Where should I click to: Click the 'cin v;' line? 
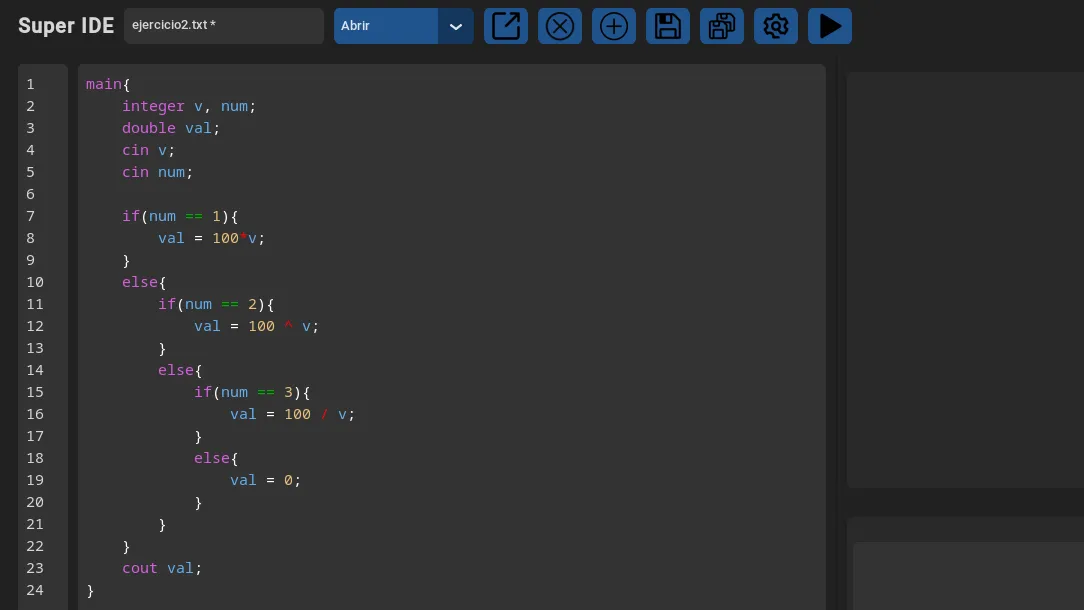(x=149, y=150)
